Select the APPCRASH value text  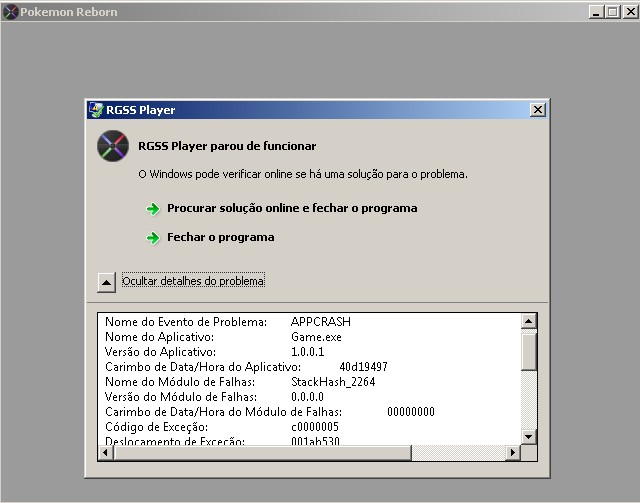pos(321,322)
